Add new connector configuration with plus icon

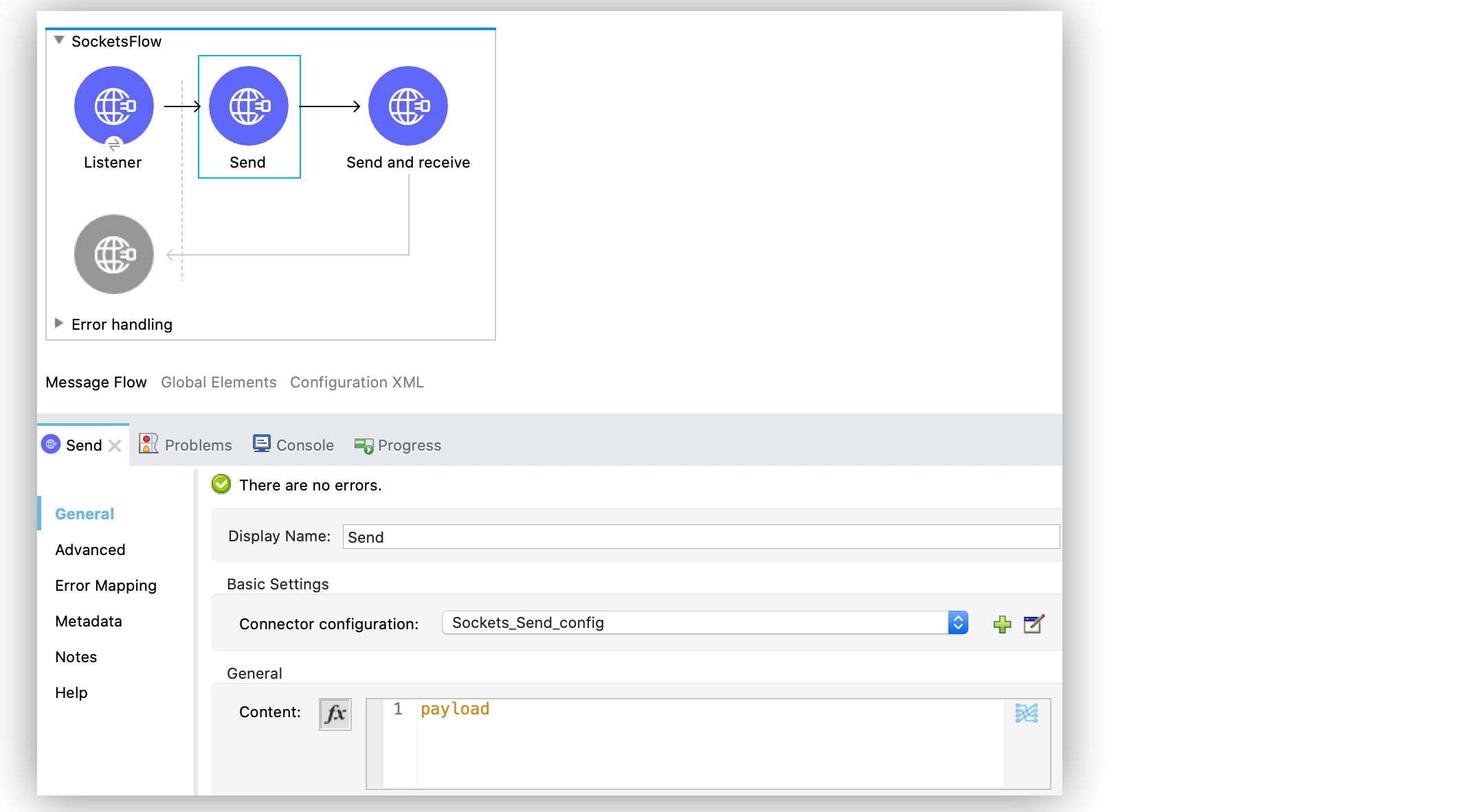(x=1002, y=624)
